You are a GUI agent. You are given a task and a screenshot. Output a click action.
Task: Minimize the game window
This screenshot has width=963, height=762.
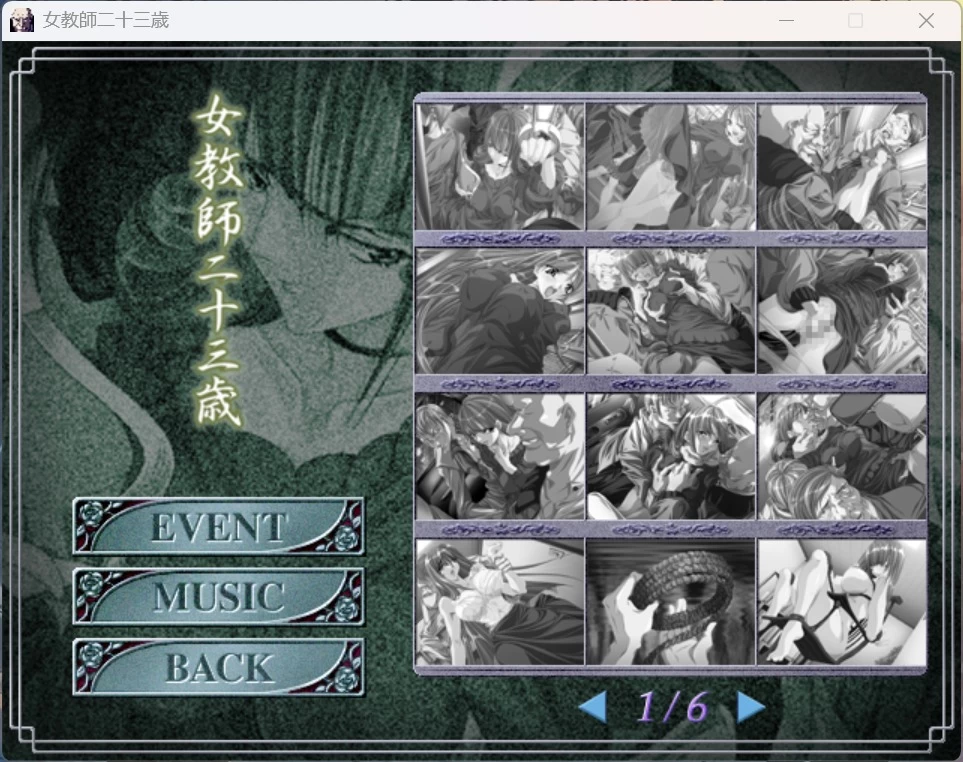point(786,20)
